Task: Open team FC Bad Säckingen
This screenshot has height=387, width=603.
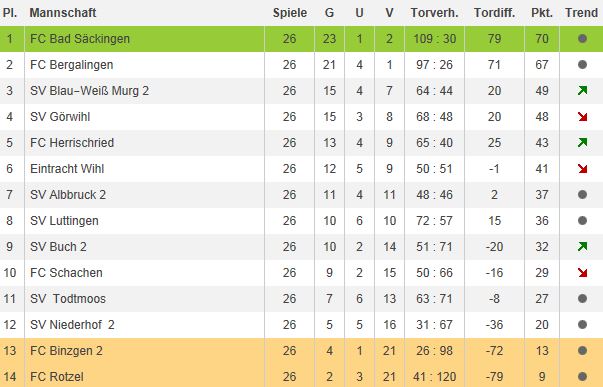Action: coord(80,38)
